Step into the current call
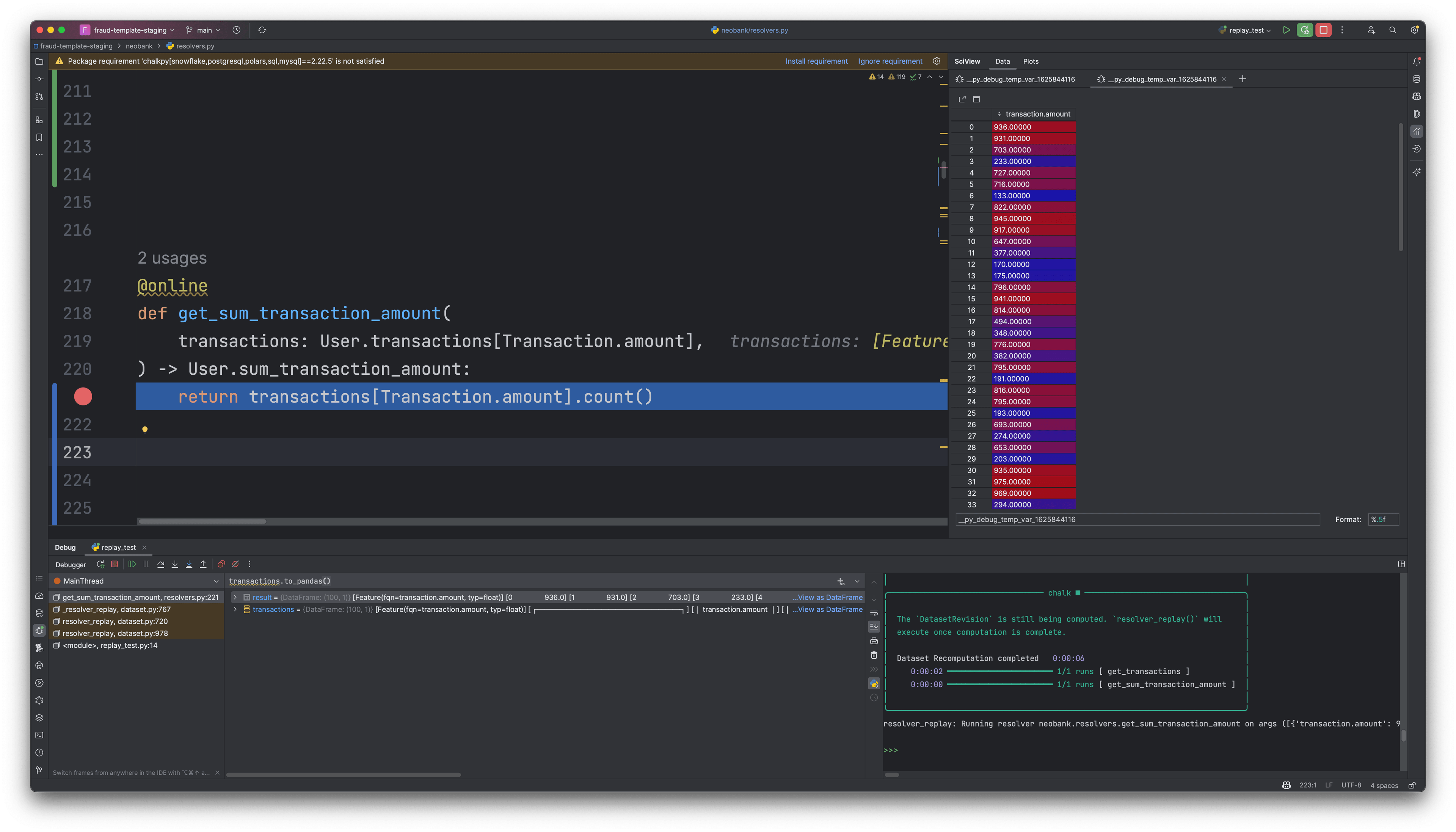The width and height of the screenshot is (1456, 832). point(175,564)
